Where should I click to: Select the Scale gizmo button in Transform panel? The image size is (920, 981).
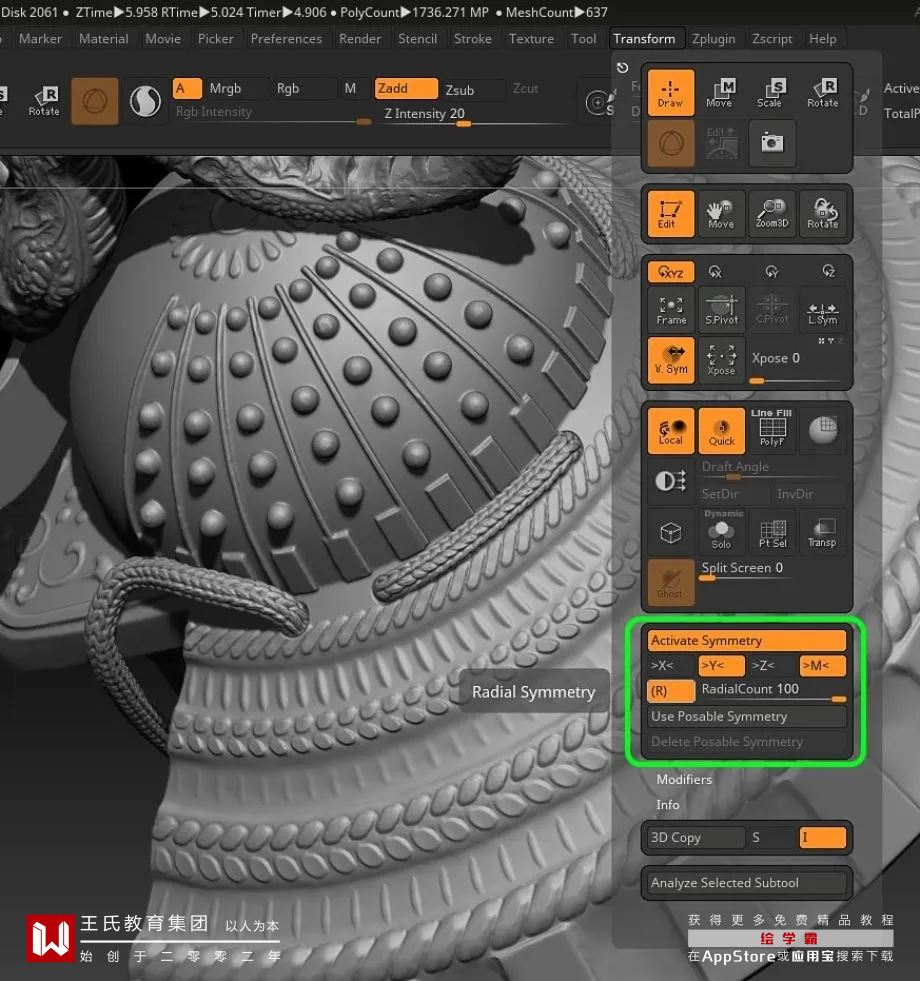770,93
